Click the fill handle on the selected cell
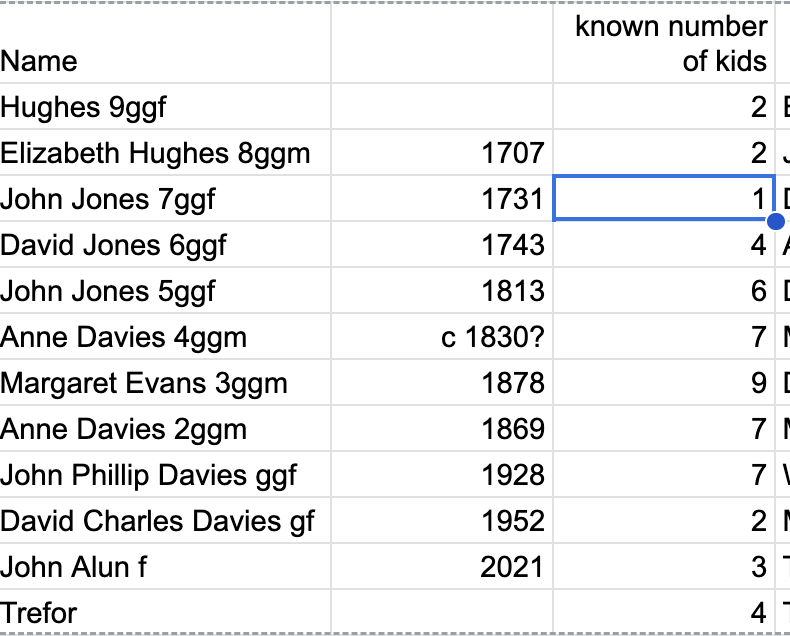 pyautogui.click(x=775, y=220)
